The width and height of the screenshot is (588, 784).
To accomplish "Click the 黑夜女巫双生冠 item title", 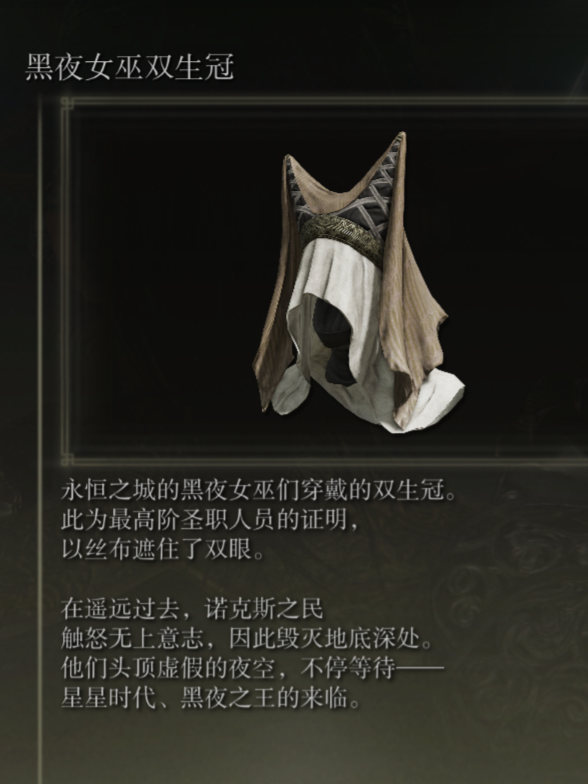I will (x=130, y=68).
